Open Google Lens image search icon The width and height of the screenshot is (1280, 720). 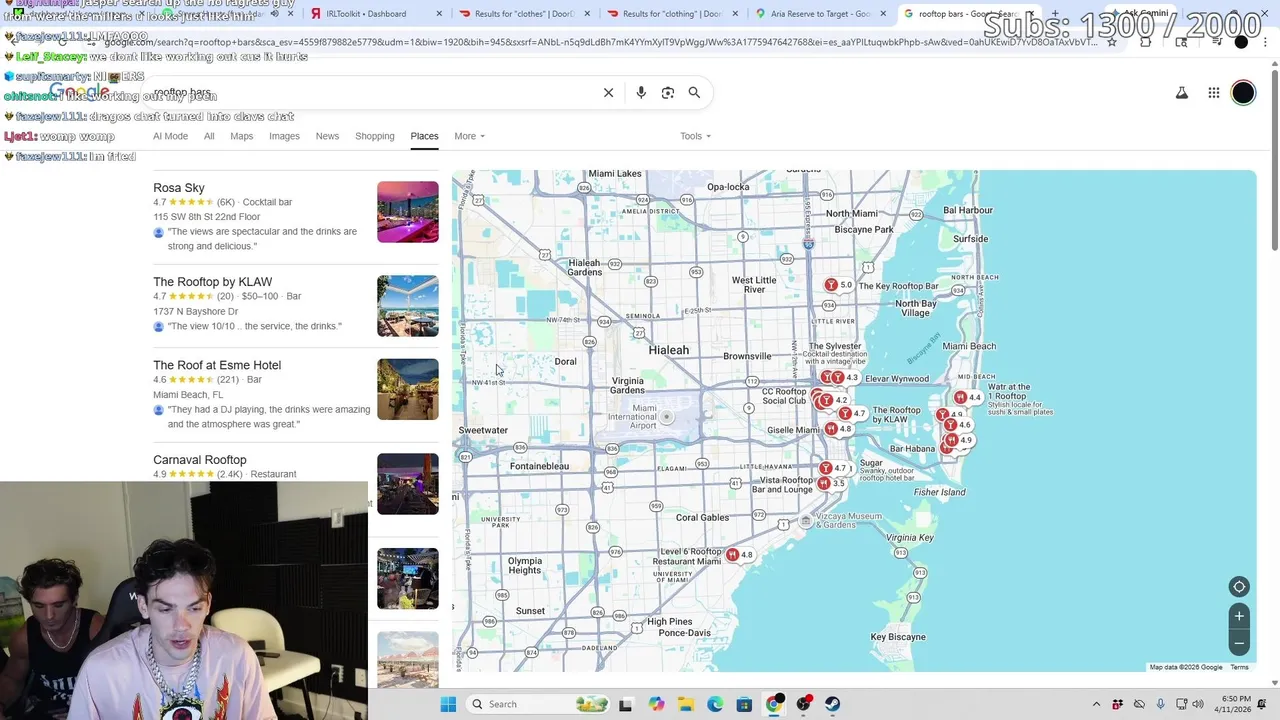pos(668,93)
